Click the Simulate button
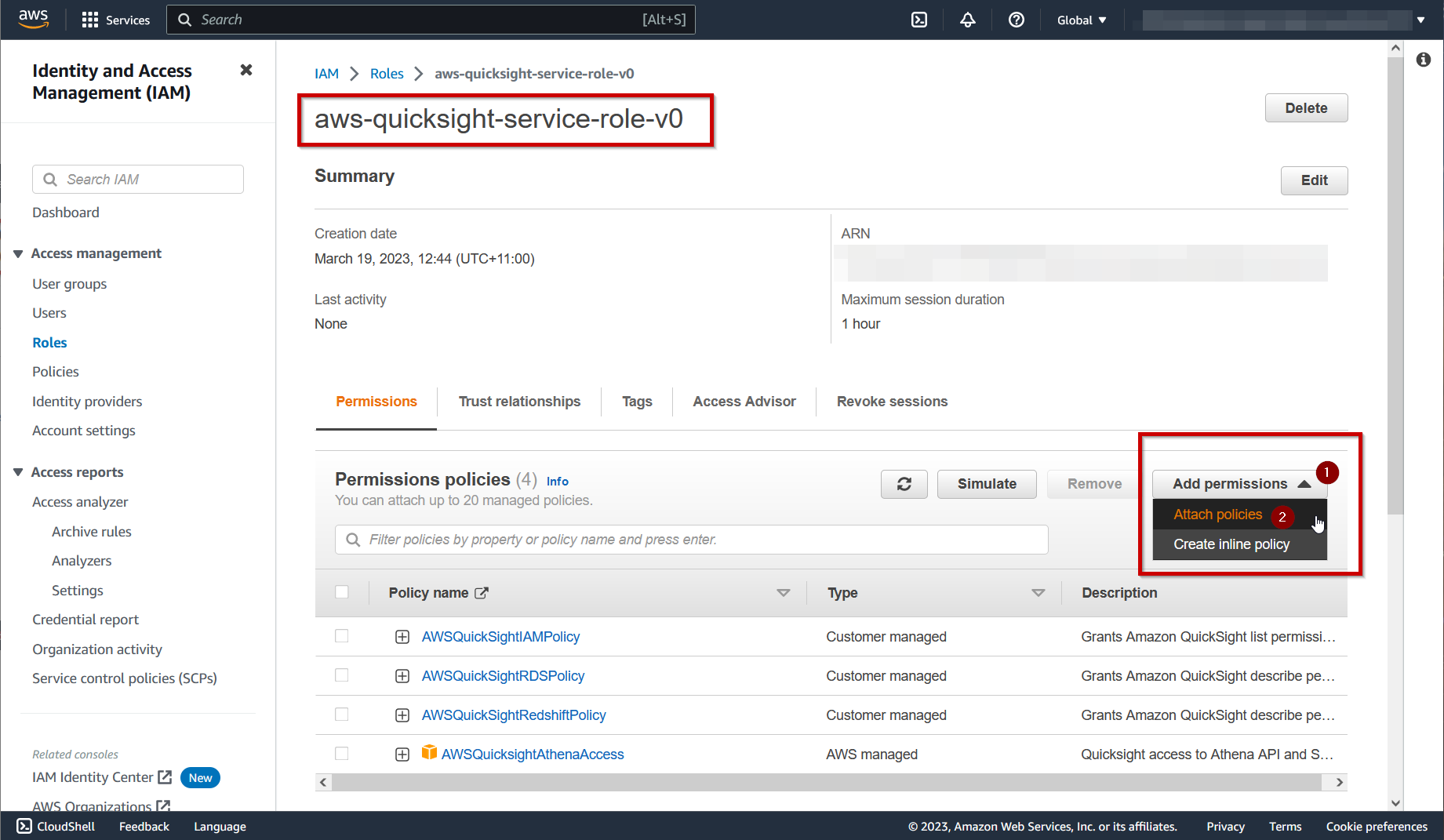1444x840 pixels. (x=987, y=484)
